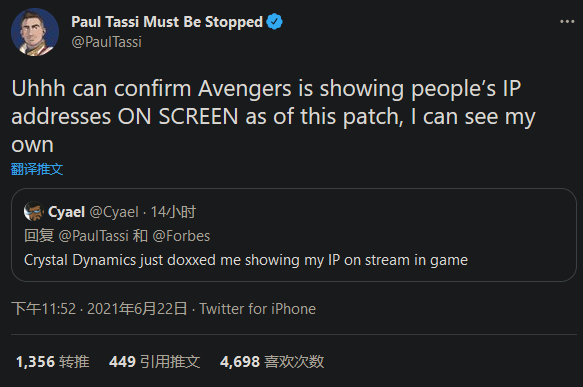The width and height of the screenshot is (583, 387).
Task: View the 1,356 转推 retweets list
Action: pos(52,361)
